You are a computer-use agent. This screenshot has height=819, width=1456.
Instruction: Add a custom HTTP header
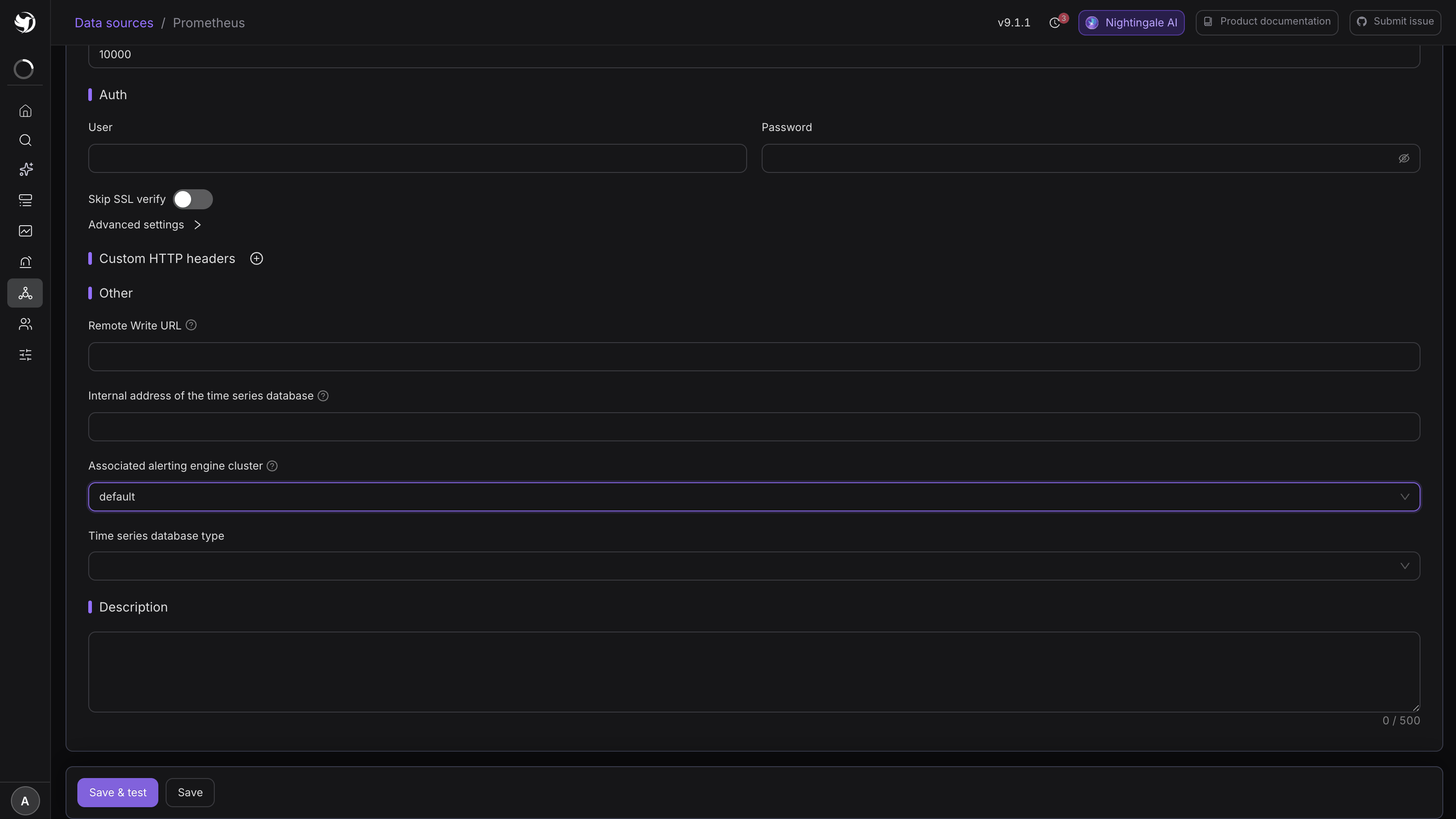[x=257, y=258]
